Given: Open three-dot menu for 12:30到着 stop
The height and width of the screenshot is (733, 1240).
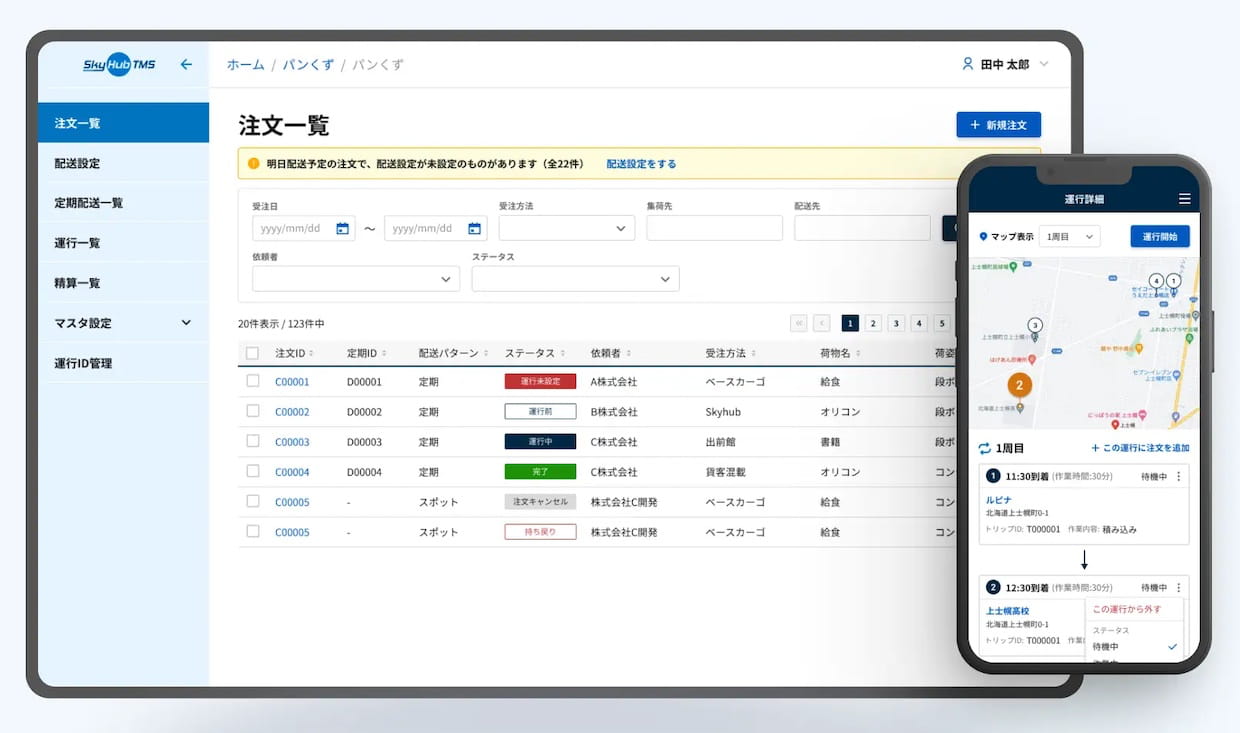Looking at the screenshot, I should coord(1179,588).
